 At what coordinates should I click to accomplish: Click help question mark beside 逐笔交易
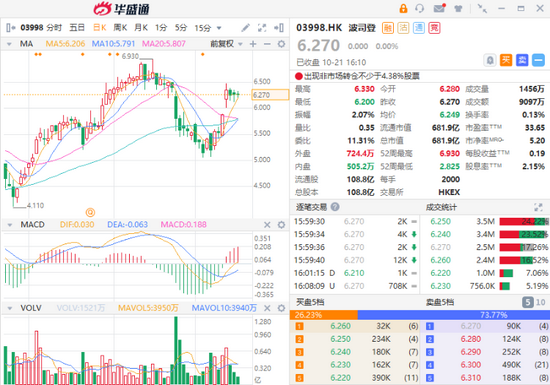click(x=335, y=207)
